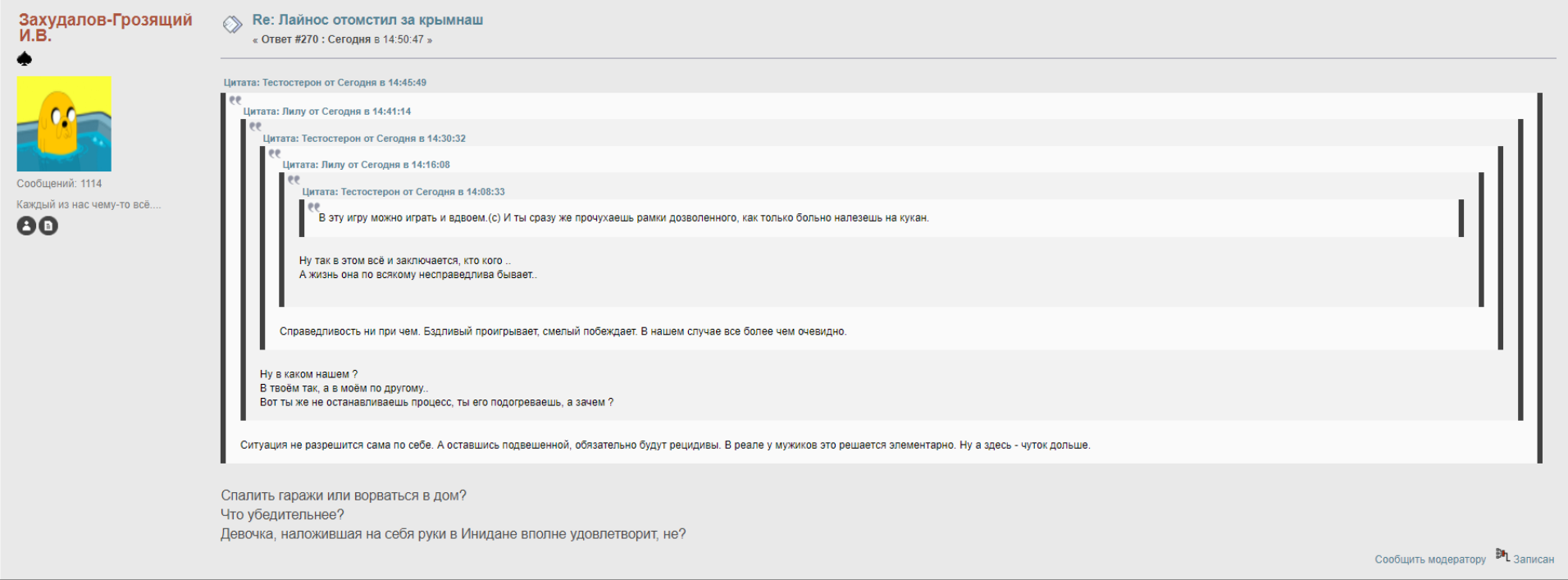The width and height of the screenshot is (1568, 580).
Task: Jump to quote Тестостерон от Сегодня в 14:30:32
Action: click(364, 139)
